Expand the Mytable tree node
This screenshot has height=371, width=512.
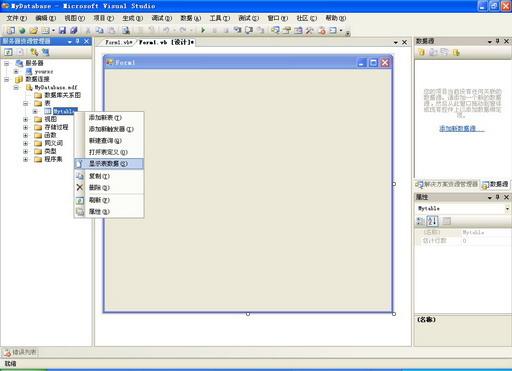click(x=35, y=111)
